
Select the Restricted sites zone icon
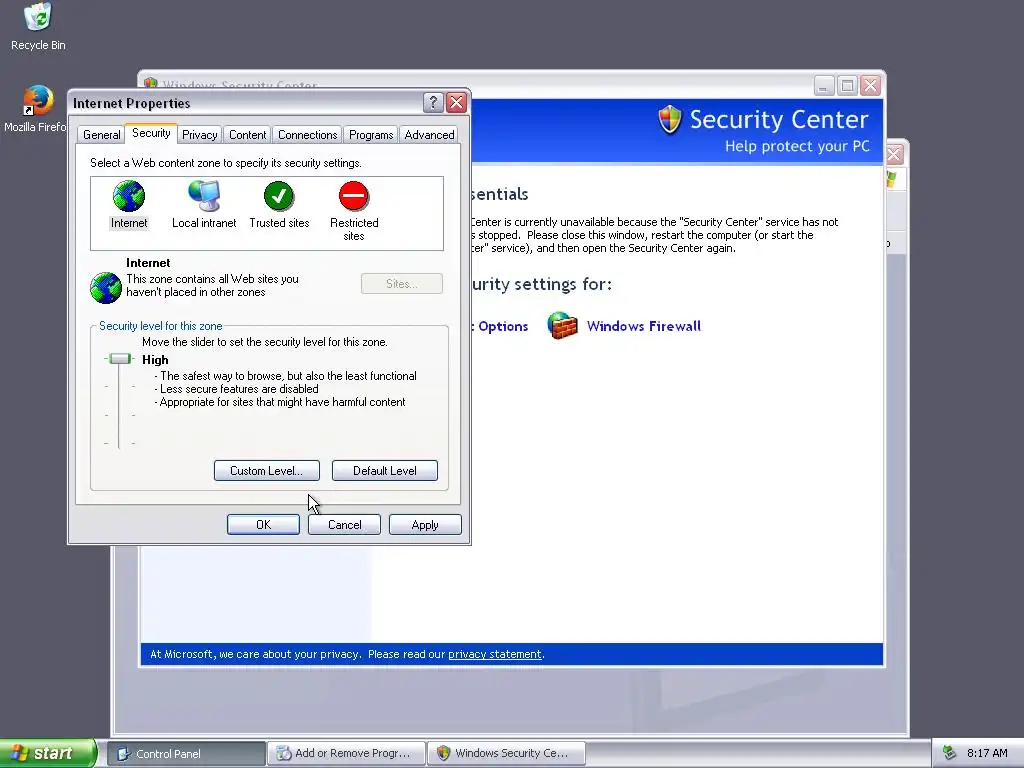coord(354,196)
